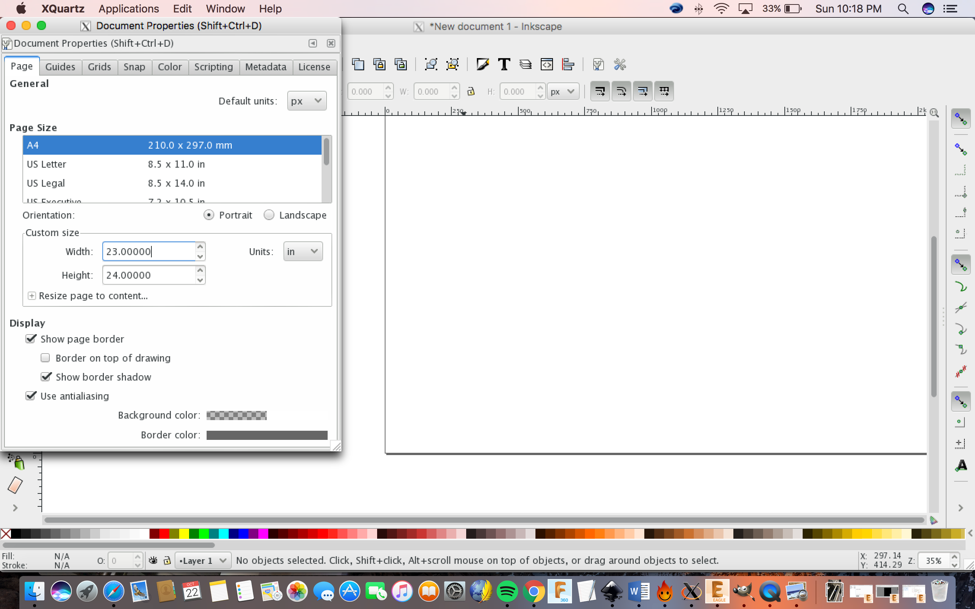Toggle the snap to path intersections icon
Viewport: 975px width, 609px height.
961,308
